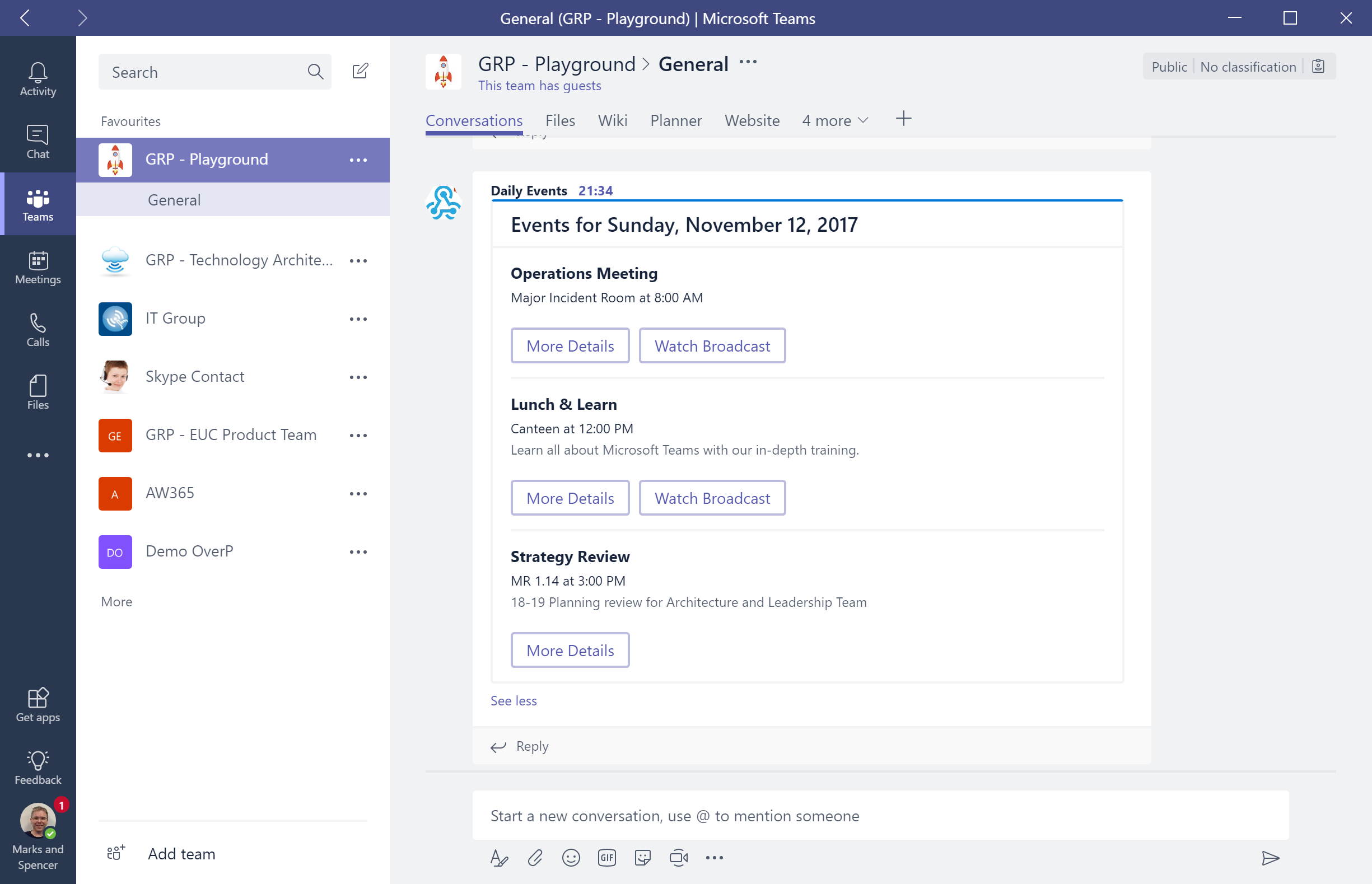The width and height of the screenshot is (1372, 884).
Task: Open the Files section in sidebar
Action: (x=38, y=392)
